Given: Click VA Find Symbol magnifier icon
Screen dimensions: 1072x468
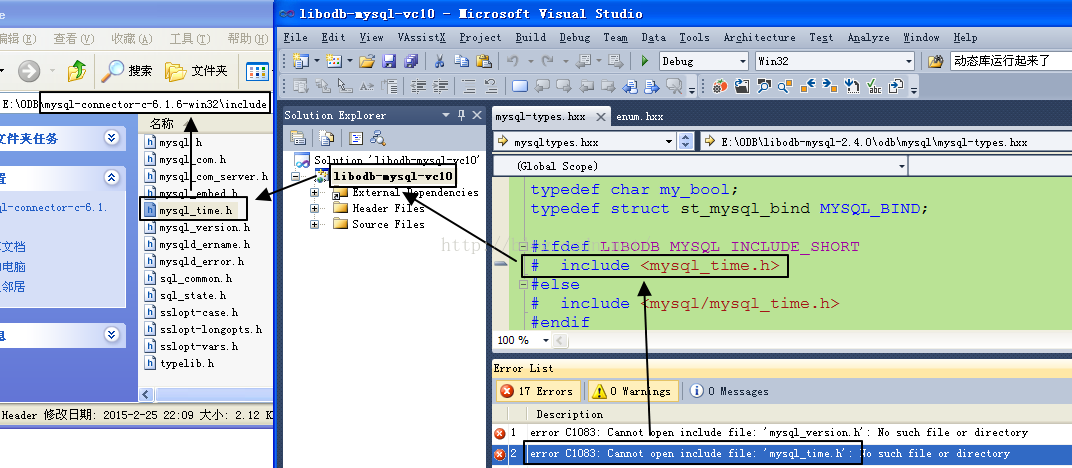Looking at the screenshot, I should (764, 86).
